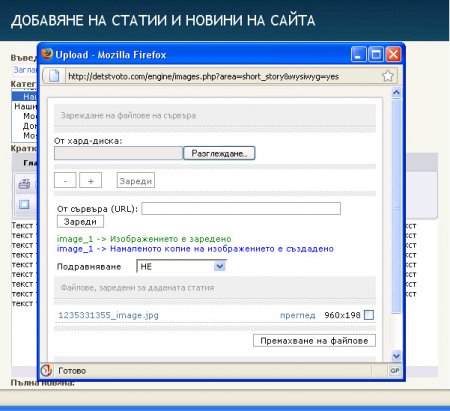450x411 pixels.
Task: Select the highlighted category row in the background list
Action: coord(25,96)
